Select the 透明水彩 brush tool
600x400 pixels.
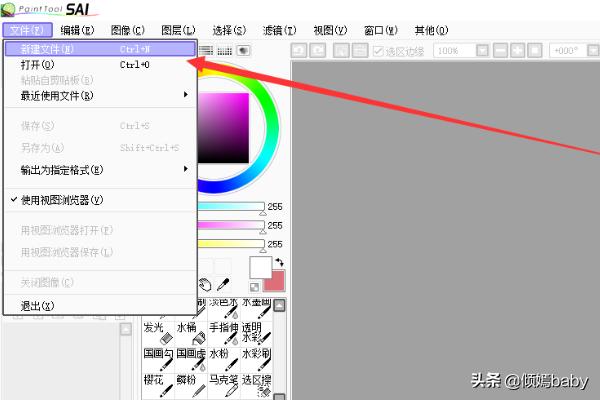[256, 333]
